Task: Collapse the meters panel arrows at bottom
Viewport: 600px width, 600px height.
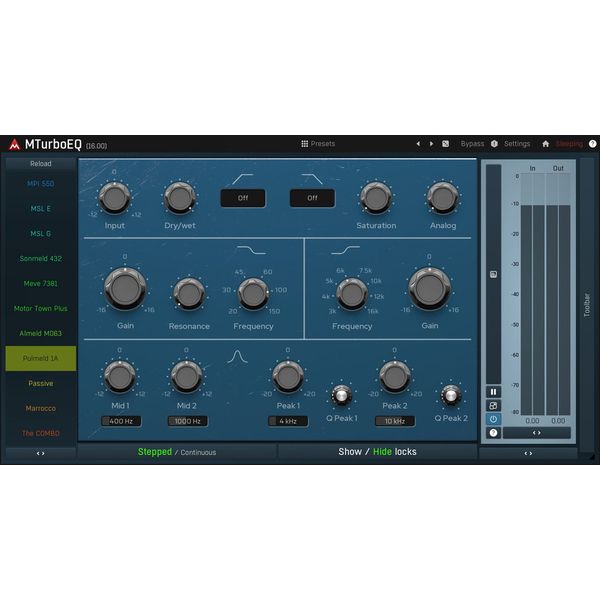Action: pyautogui.click(x=528, y=453)
